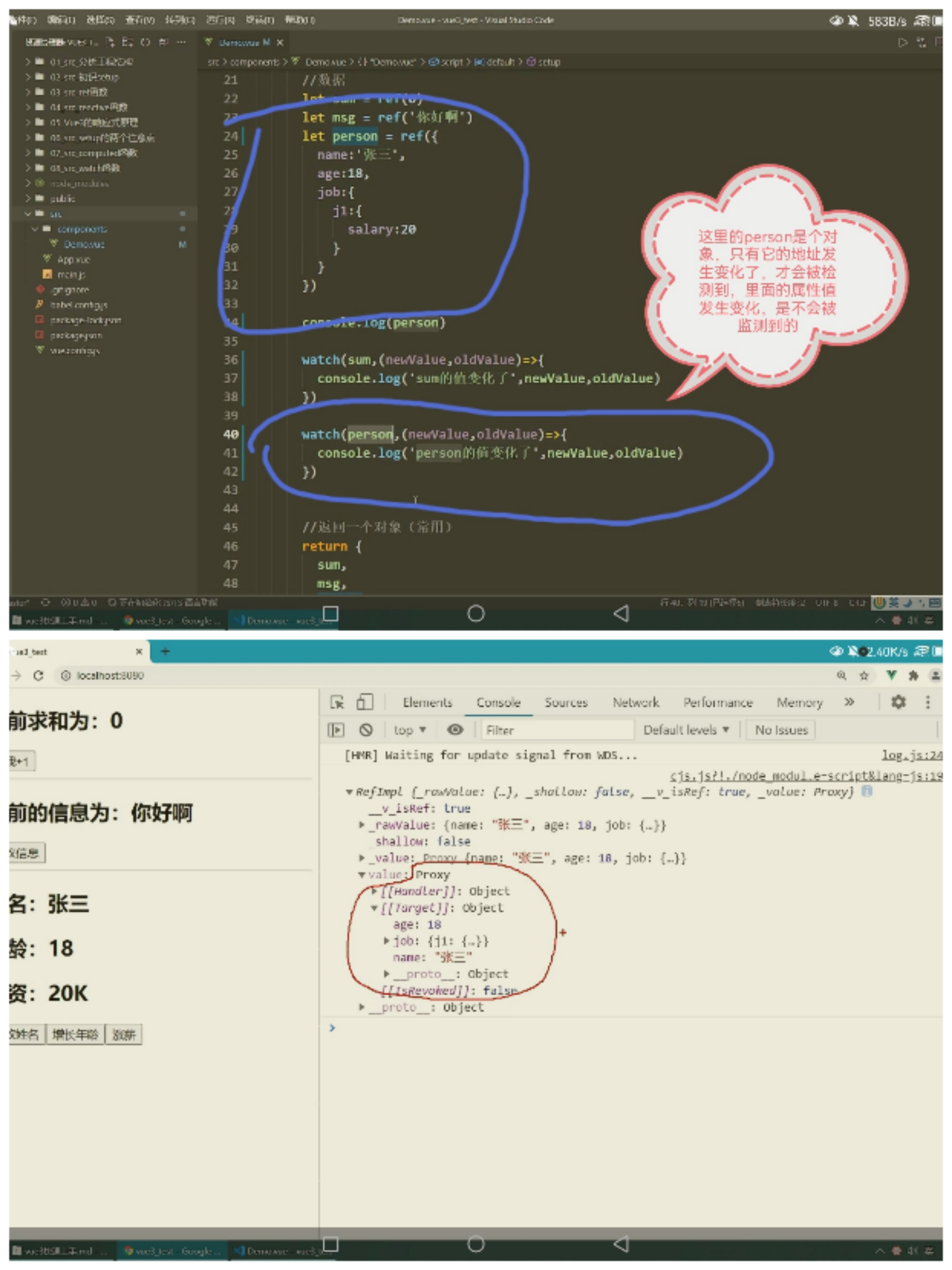Open DevTools settings gear
The image size is (952, 1270).
tap(898, 702)
